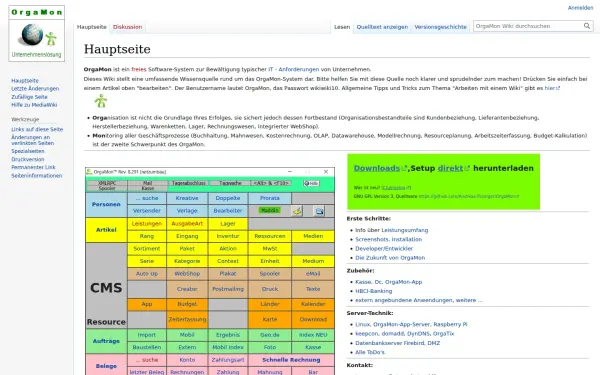Open Hilfe zu MediaWiki
This screenshot has height=375, width=600.
pos(34,105)
